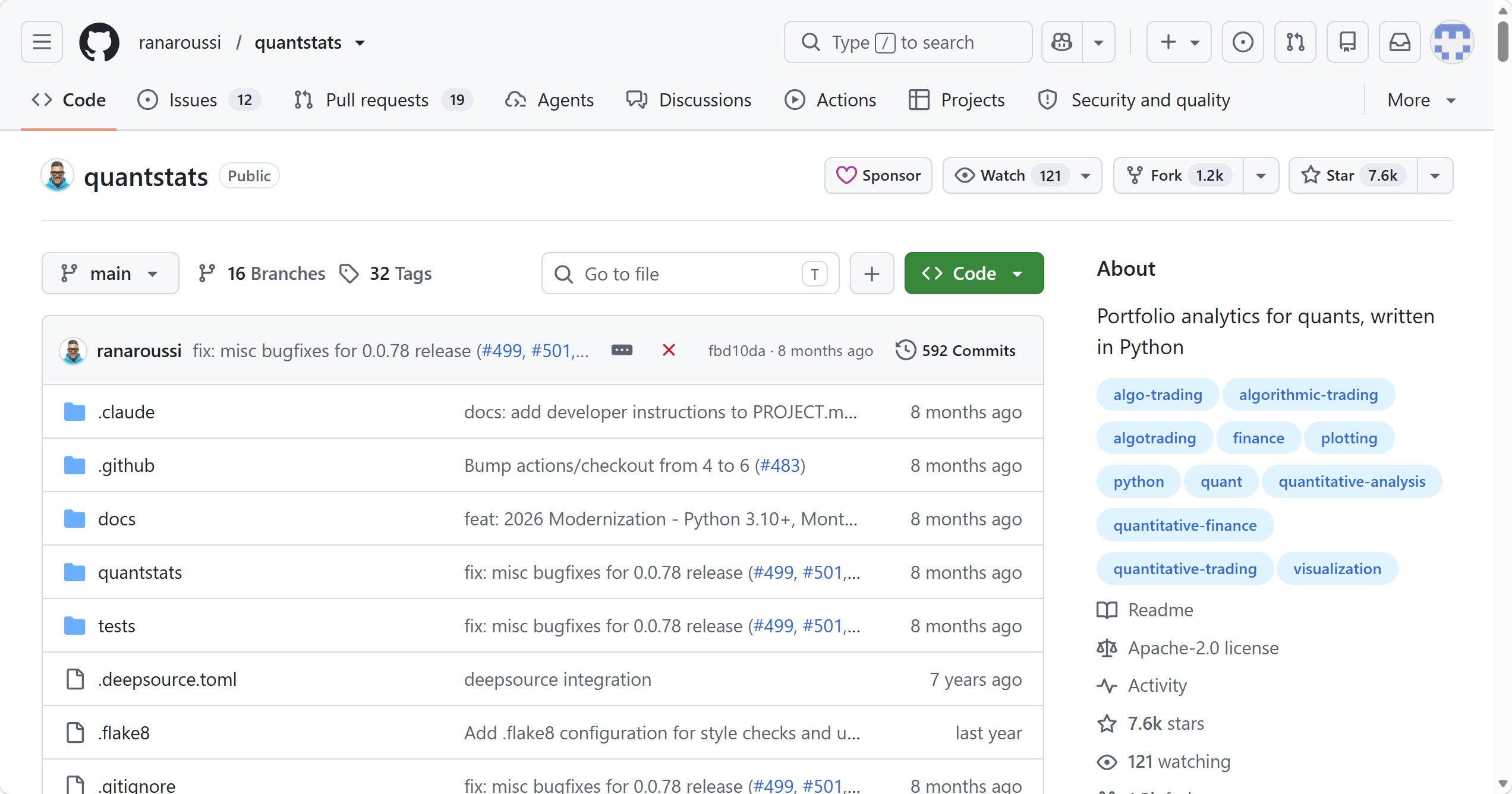
Task: Open pull request #483 link
Action: pos(780,465)
